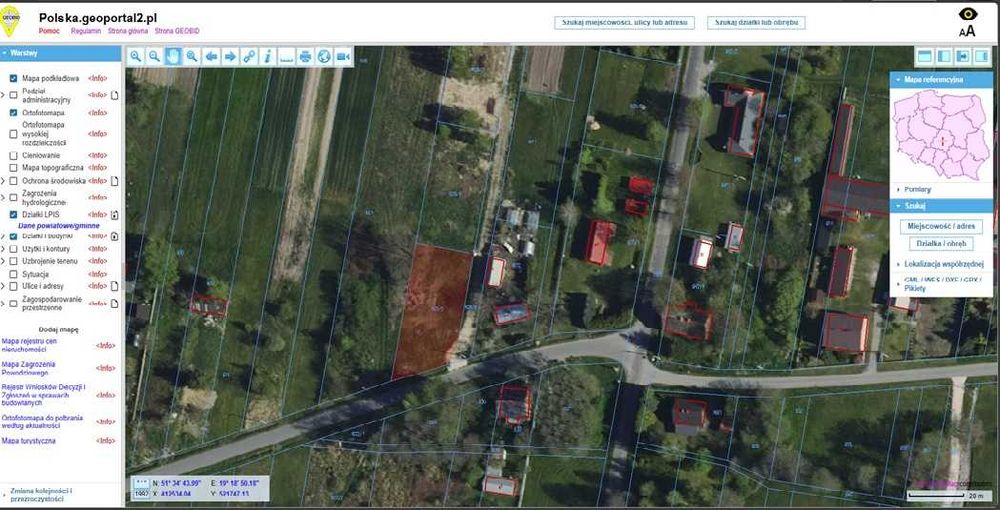Click the print map icon
The image size is (1000, 510).
[x=305, y=56]
